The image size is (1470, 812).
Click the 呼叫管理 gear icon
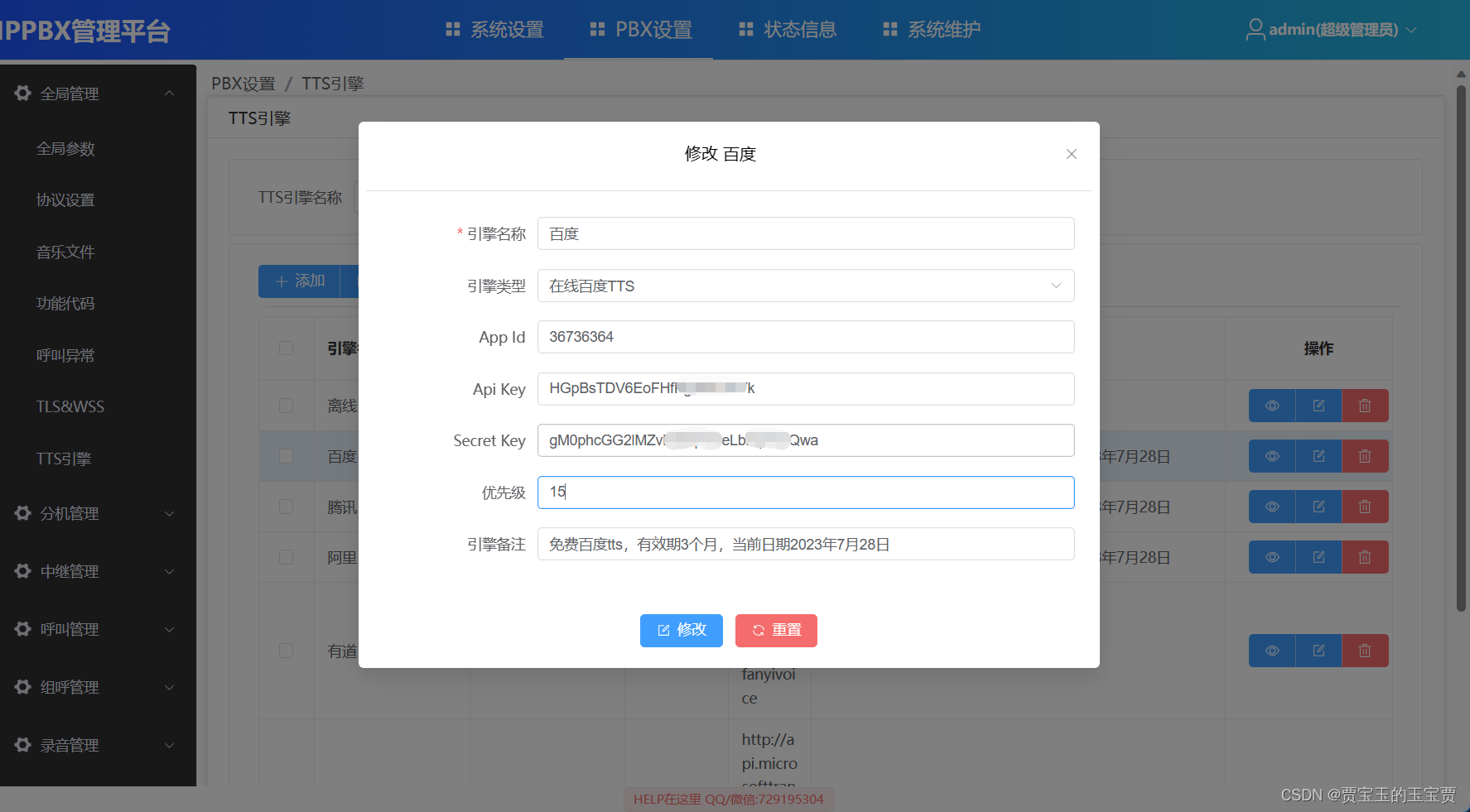[23, 628]
